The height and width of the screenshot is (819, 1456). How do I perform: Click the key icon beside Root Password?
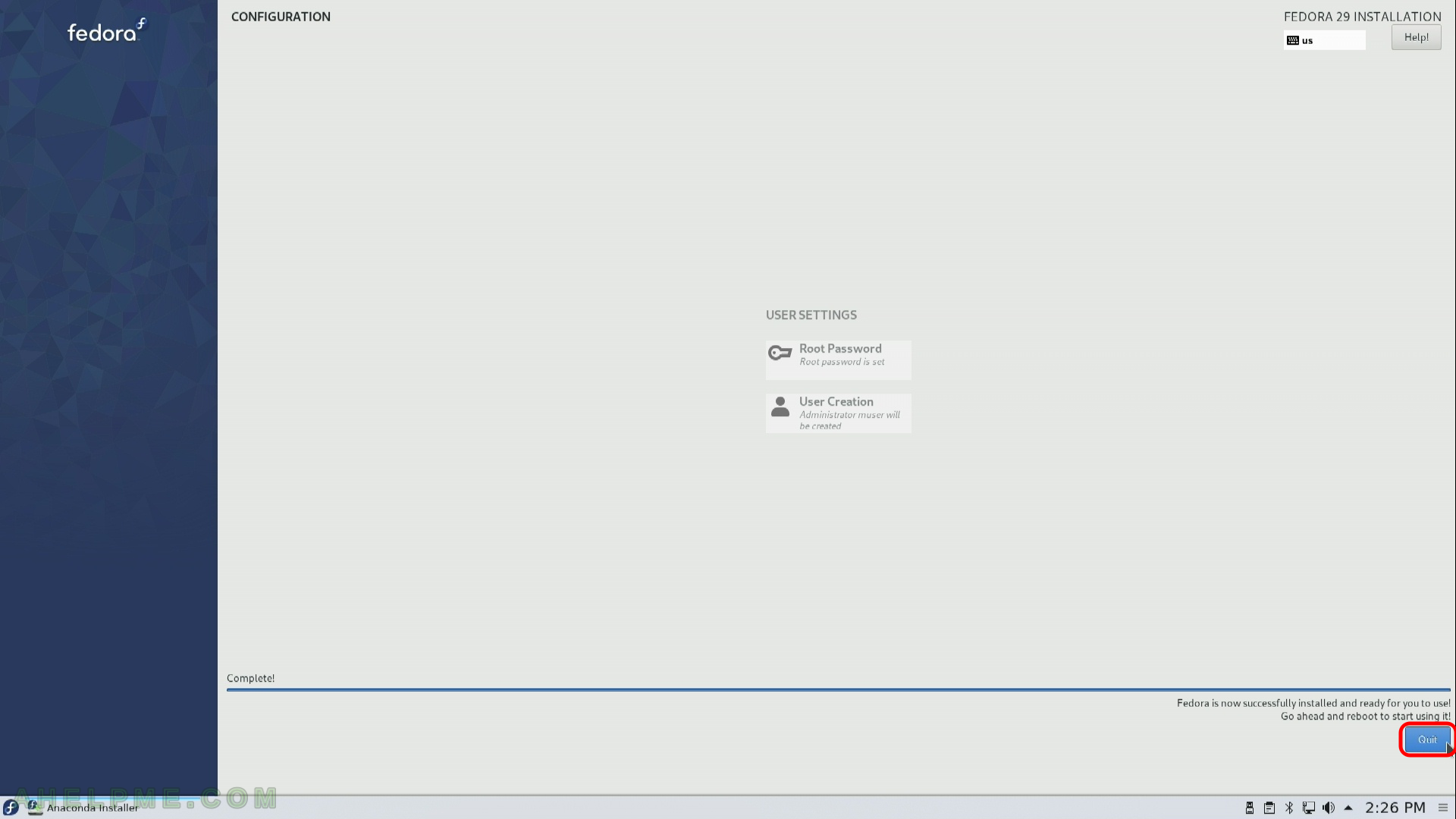[780, 353]
